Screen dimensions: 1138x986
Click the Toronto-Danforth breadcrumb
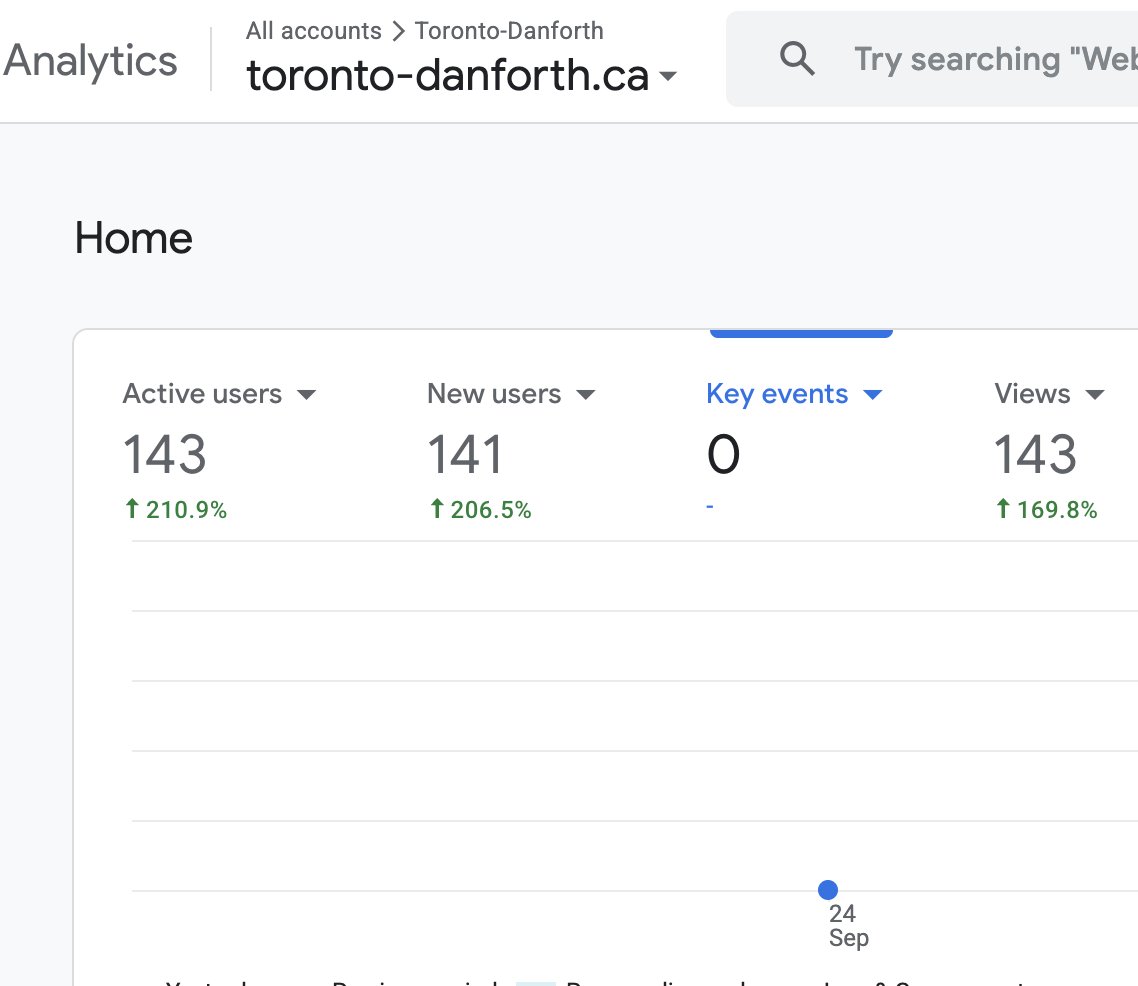pyautogui.click(x=509, y=30)
